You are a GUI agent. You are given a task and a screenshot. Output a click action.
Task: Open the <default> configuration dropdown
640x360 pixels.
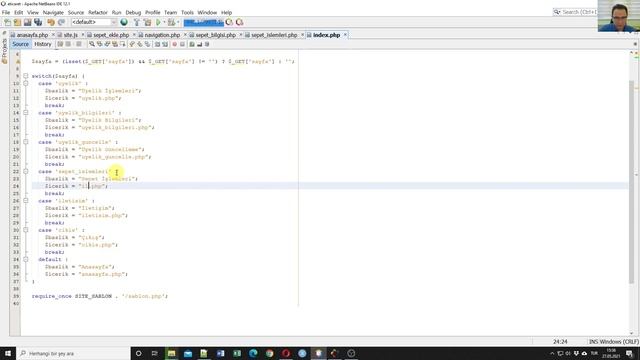click(x=94, y=22)
